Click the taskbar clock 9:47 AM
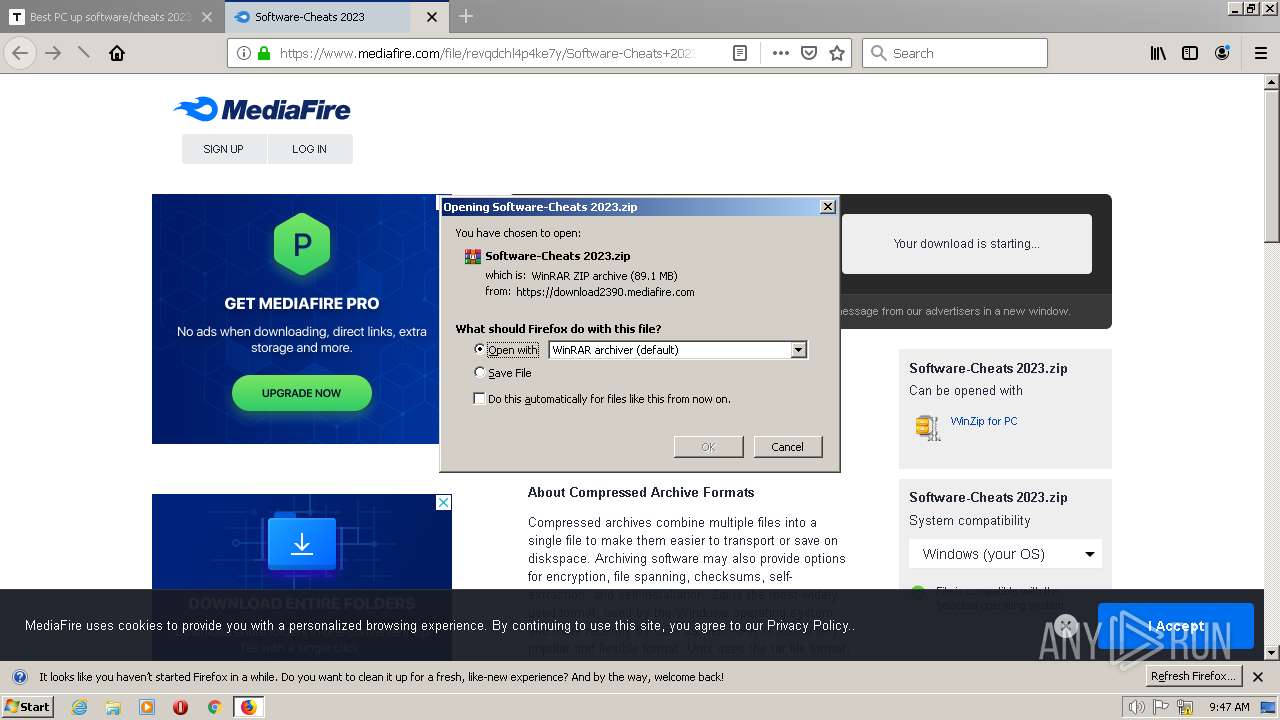Viewport: 1280px width, 720px height. click(1229, 707)
